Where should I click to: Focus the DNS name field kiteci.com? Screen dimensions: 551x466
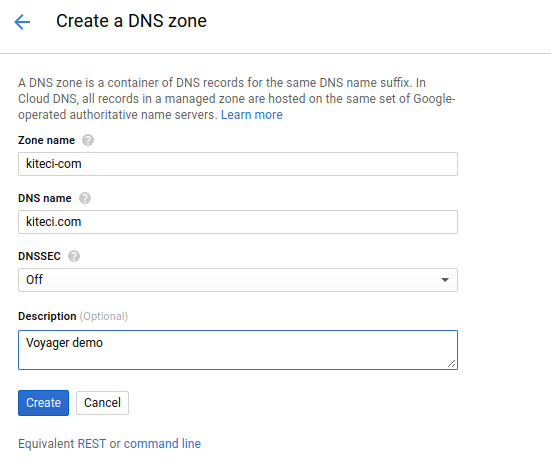tap(238, 222)
